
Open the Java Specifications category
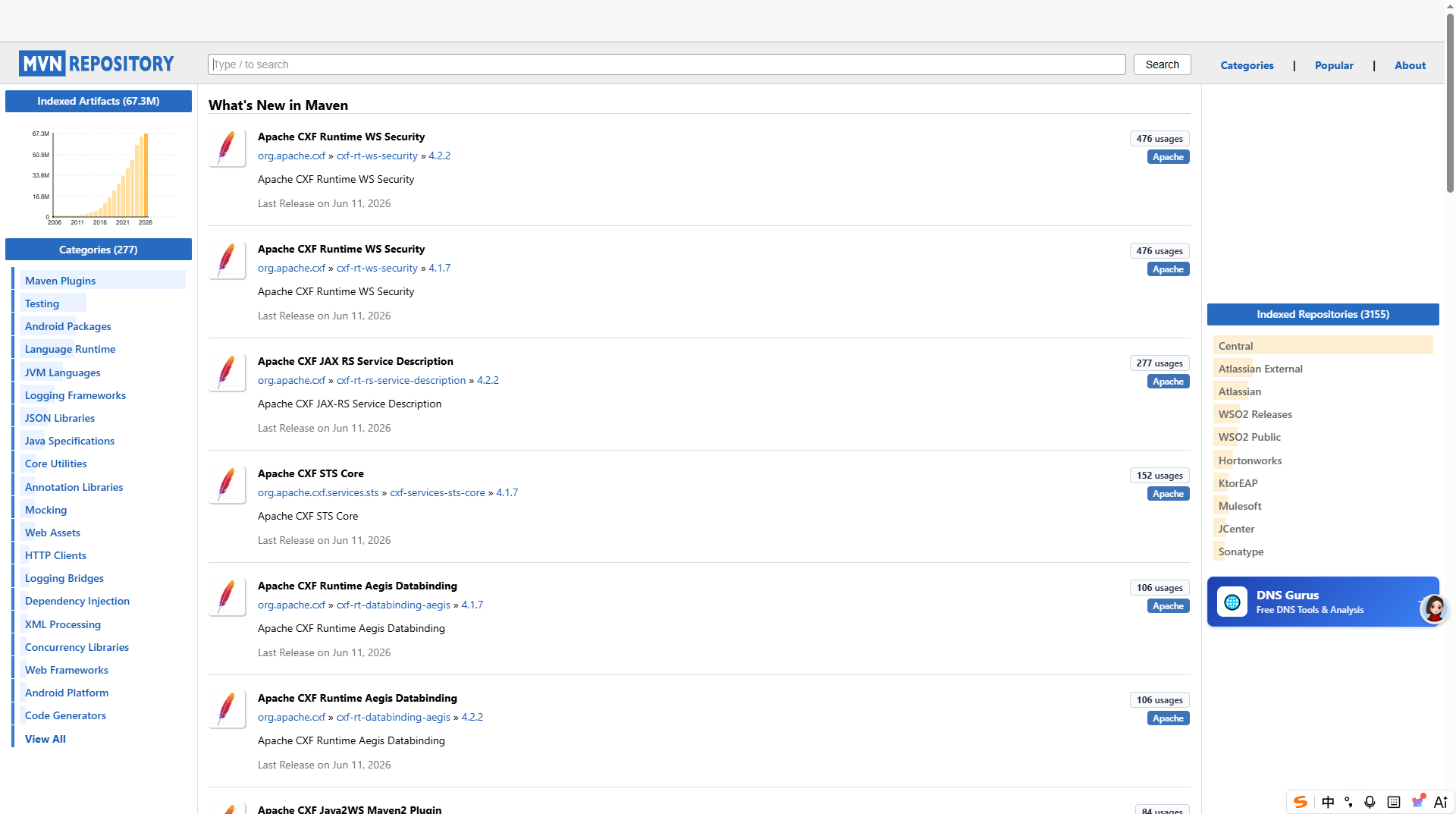click(69, 441)
